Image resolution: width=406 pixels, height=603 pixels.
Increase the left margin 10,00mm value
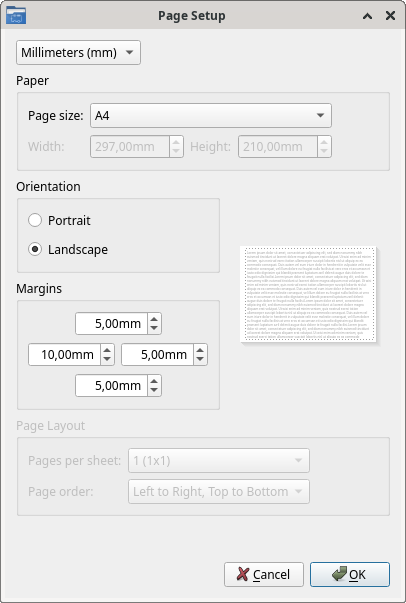tap(107, 350)
